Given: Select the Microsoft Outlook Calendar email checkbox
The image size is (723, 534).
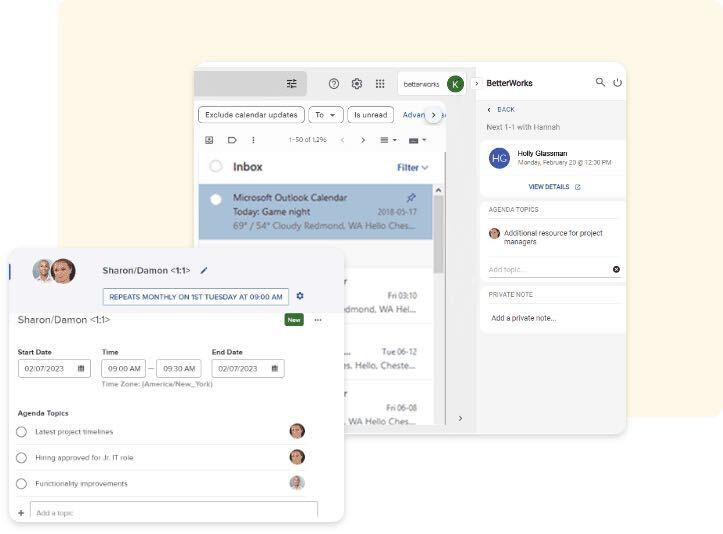Looking at the screenshot, I should [x=215, y=199].
